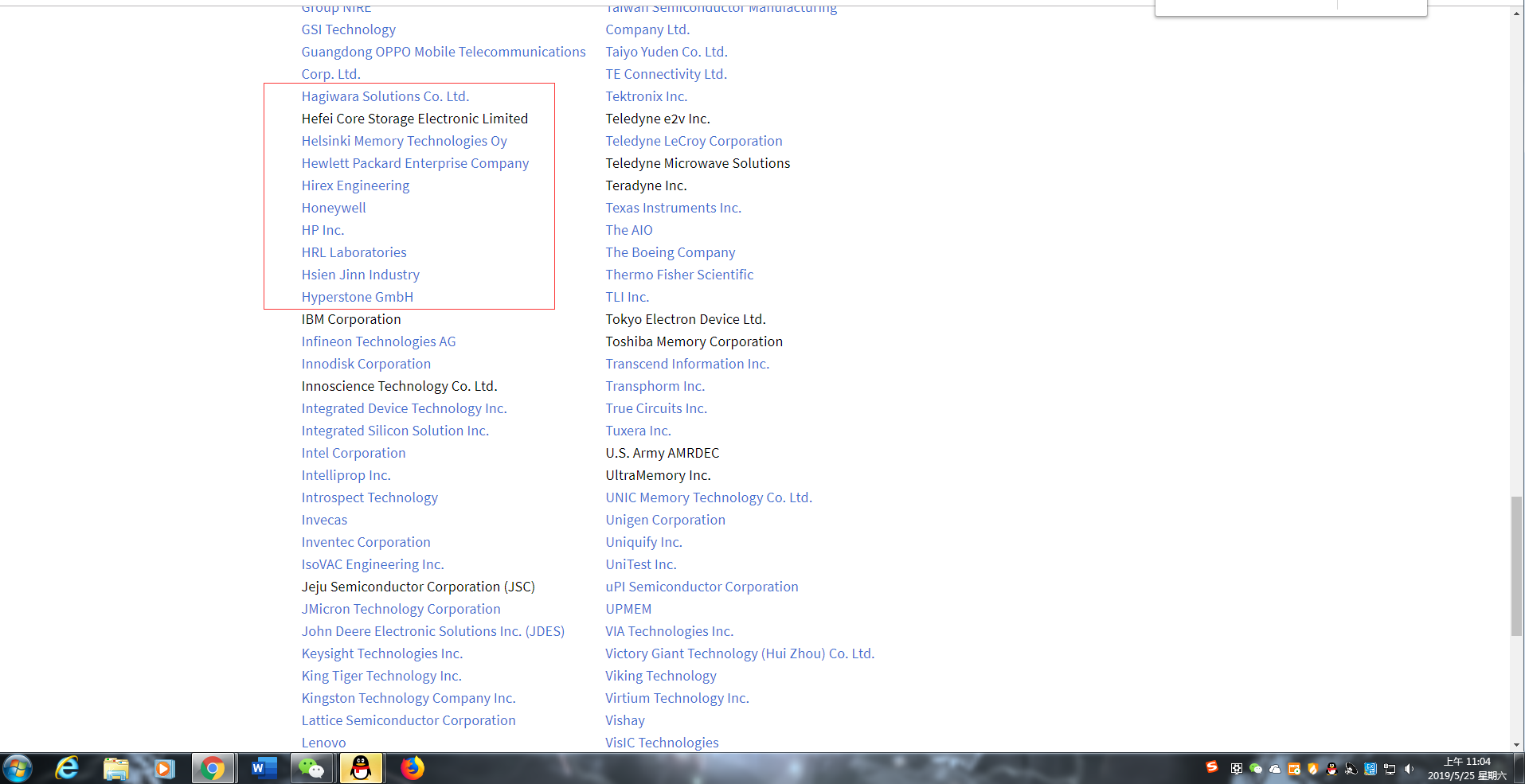Open File Explorer from the taskbar
Image resolution: width=1525 pixels, height=784 pixels.
[116, 768]
